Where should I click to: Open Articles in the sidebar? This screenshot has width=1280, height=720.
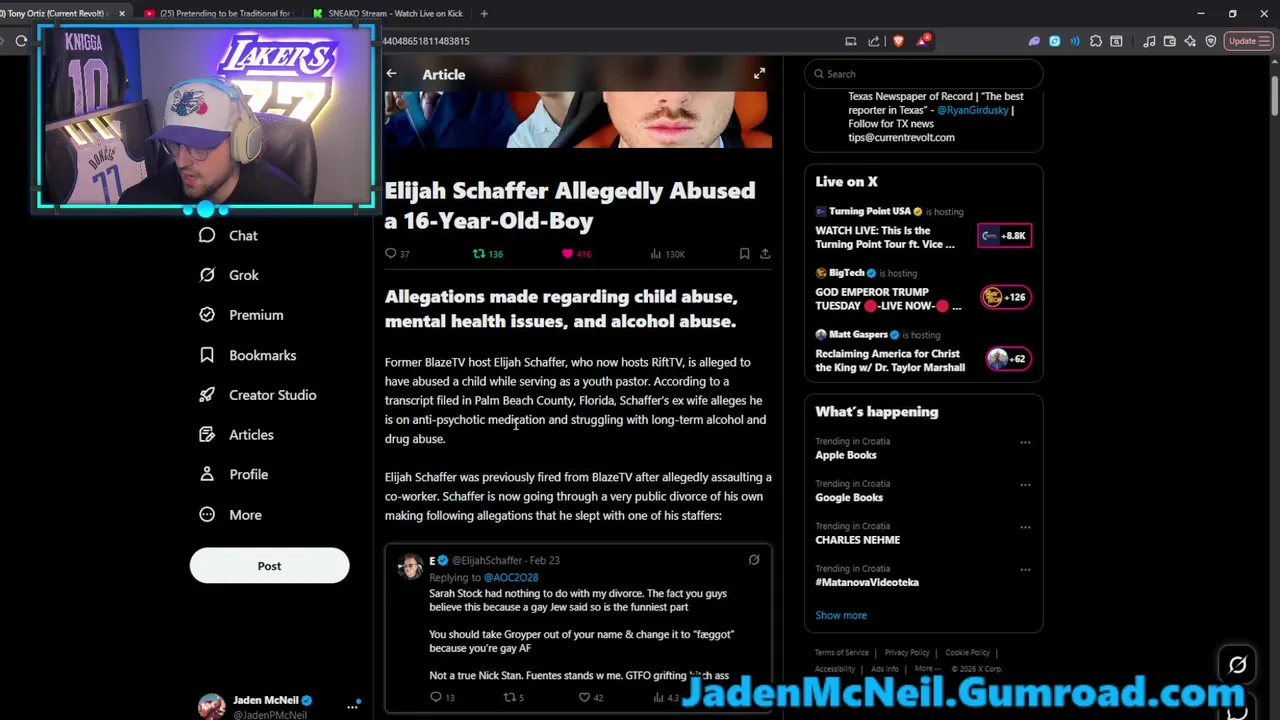pos(236,435)
